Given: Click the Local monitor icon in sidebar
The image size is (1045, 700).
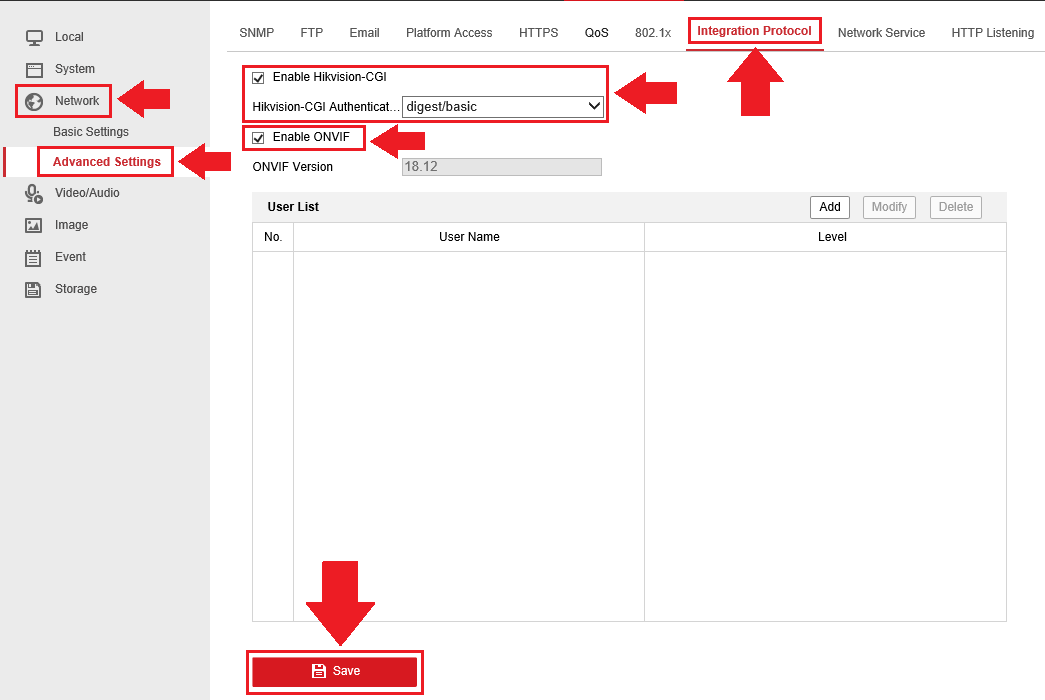Looking at the screenshot, I should click(34, 37).
